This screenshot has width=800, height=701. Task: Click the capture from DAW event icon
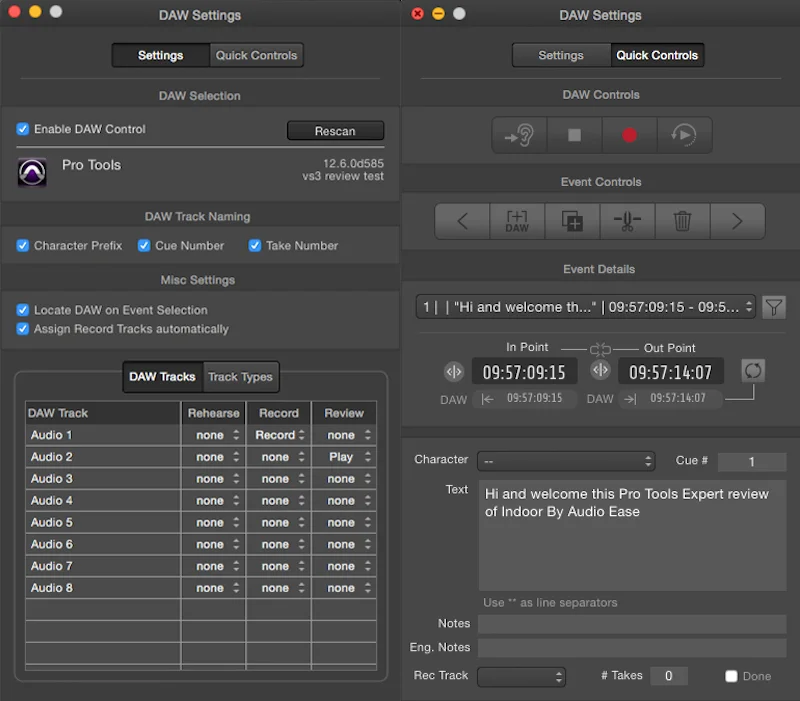pos(517,221)
